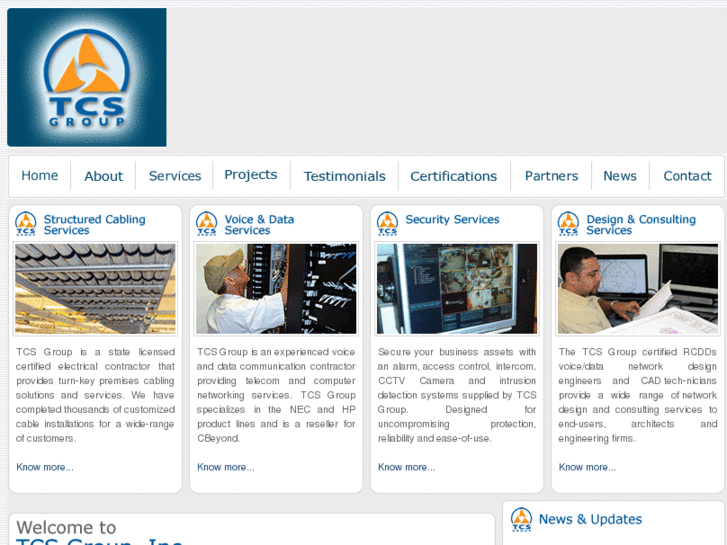
Task: Click the paragraph starting "Secure your business assets"
Action: click(457, 395)
